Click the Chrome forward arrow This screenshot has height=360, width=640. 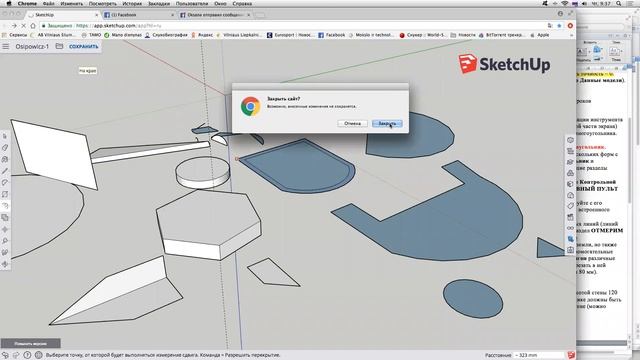14,26
